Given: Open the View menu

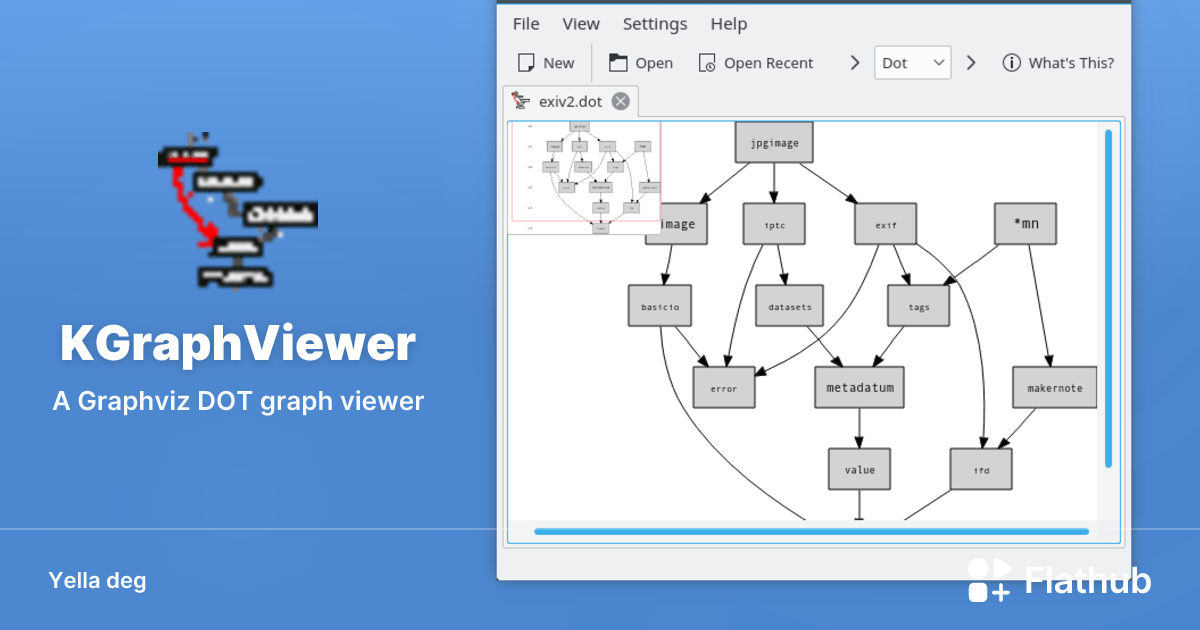Looking at the screenshot, I should coord(580,23).
